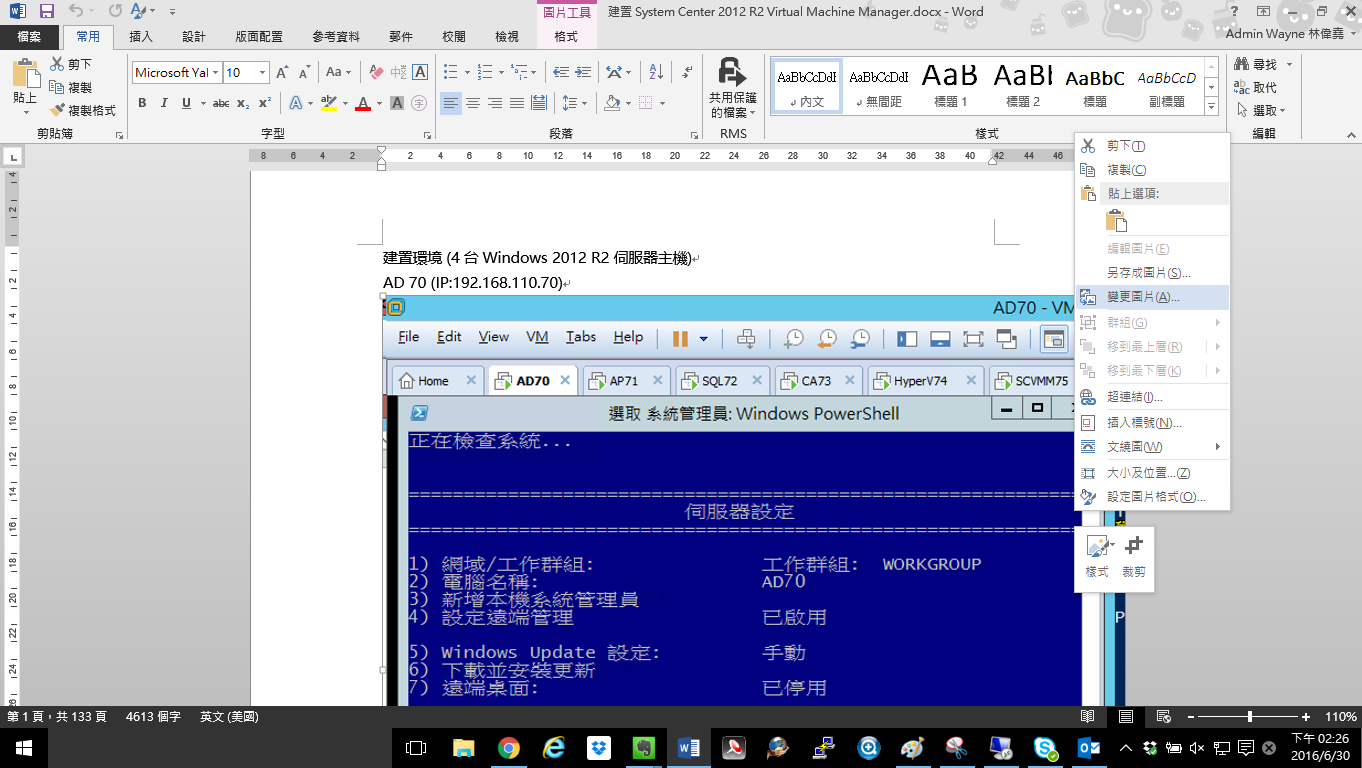Choose Save as Picture in context menu
This screenshot has width=1362, height=768.
(1152, 273)
